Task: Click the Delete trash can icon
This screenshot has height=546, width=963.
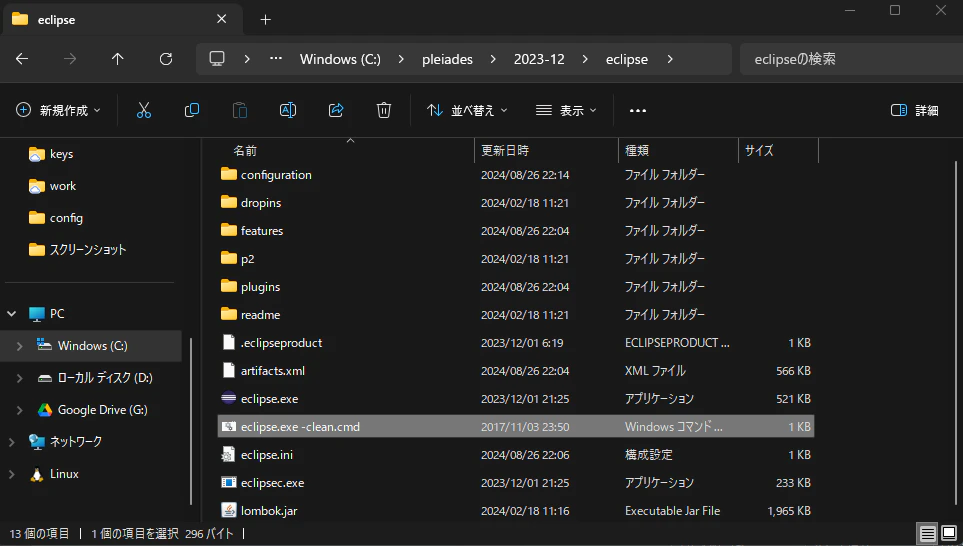Action: [384, 111]
